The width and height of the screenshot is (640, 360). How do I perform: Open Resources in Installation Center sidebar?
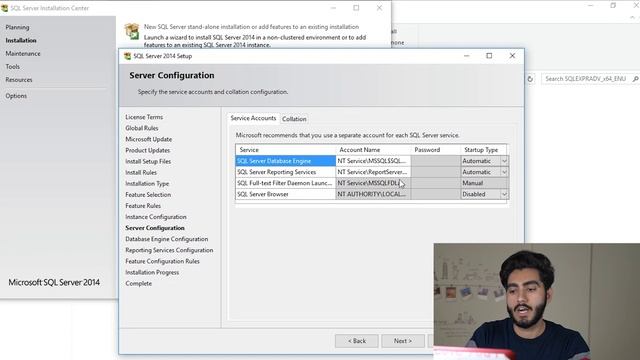pos(19,80)
